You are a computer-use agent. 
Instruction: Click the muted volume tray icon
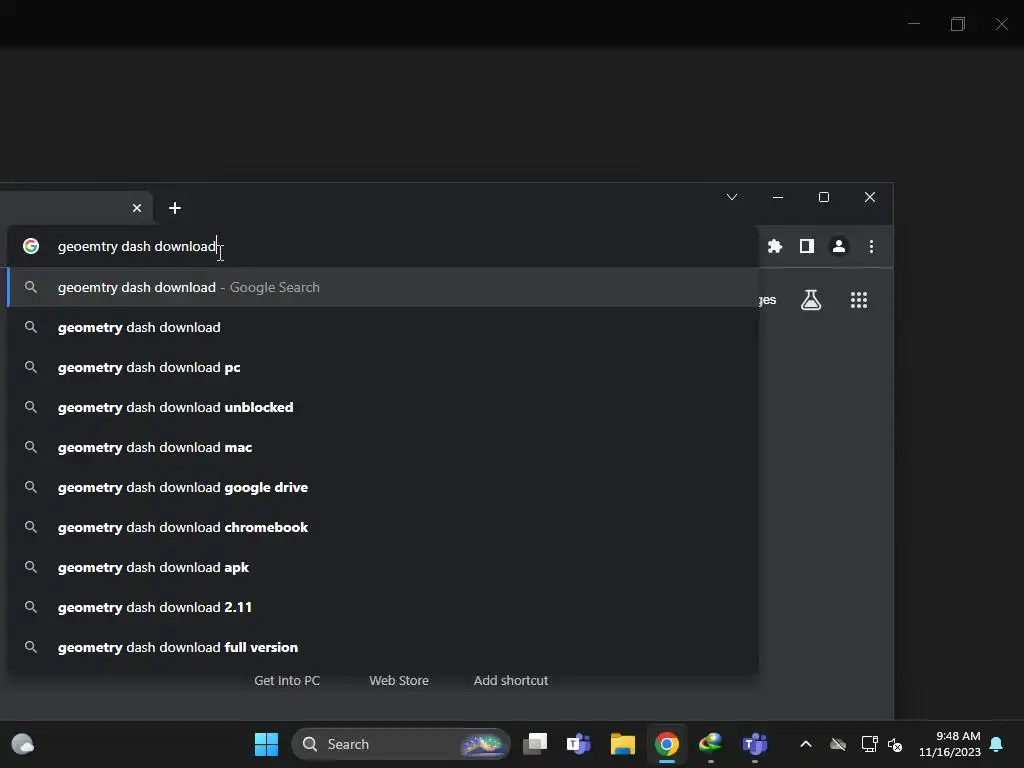895,744
